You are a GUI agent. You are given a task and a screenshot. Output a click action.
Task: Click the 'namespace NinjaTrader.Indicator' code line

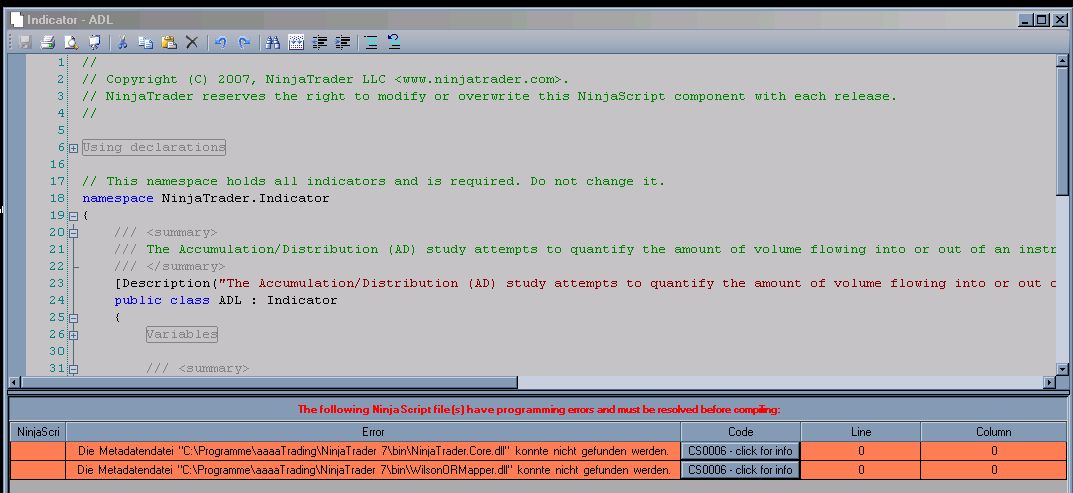(x=206, y=199)
